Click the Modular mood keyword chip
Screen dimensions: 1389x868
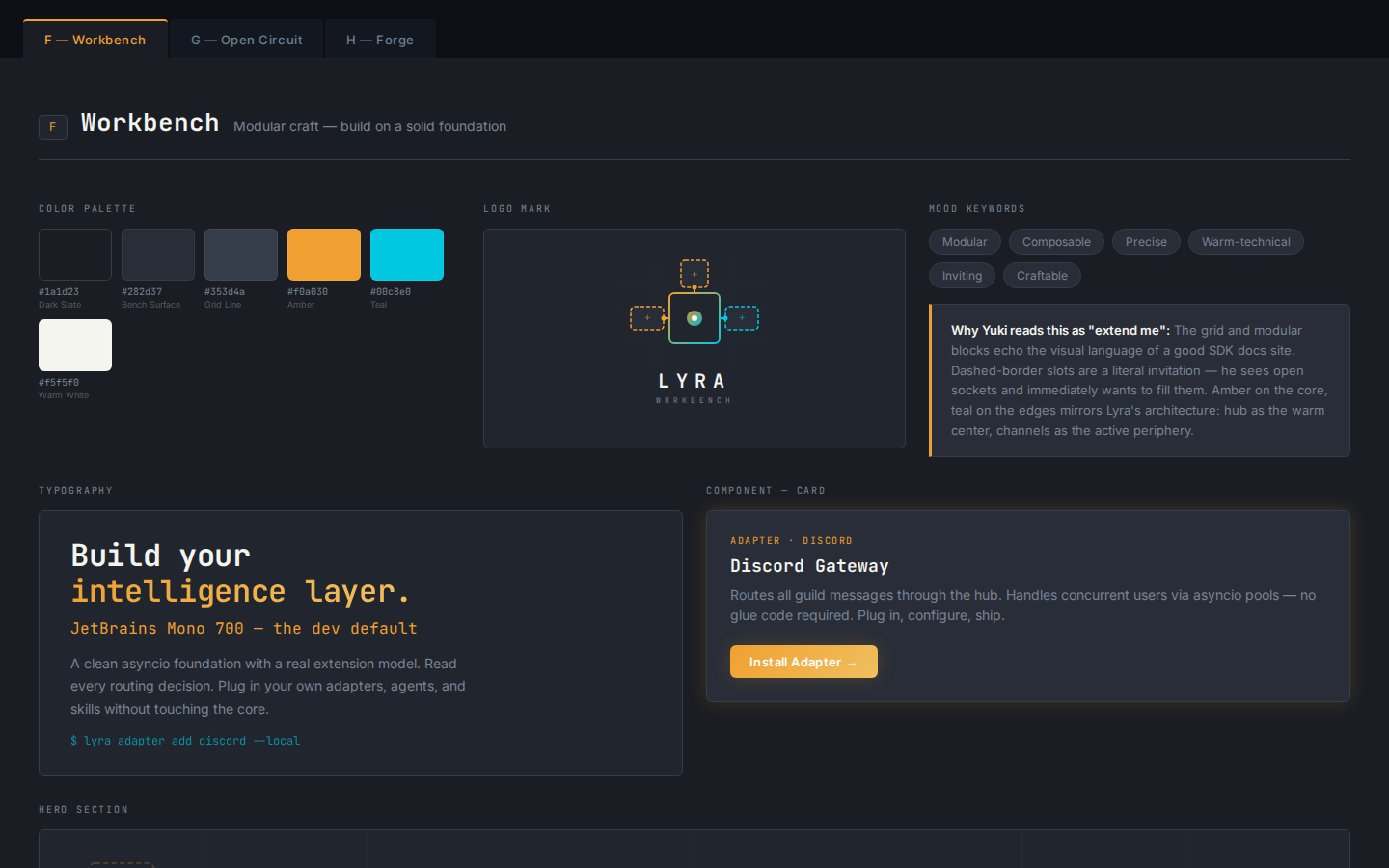point(965,242)
